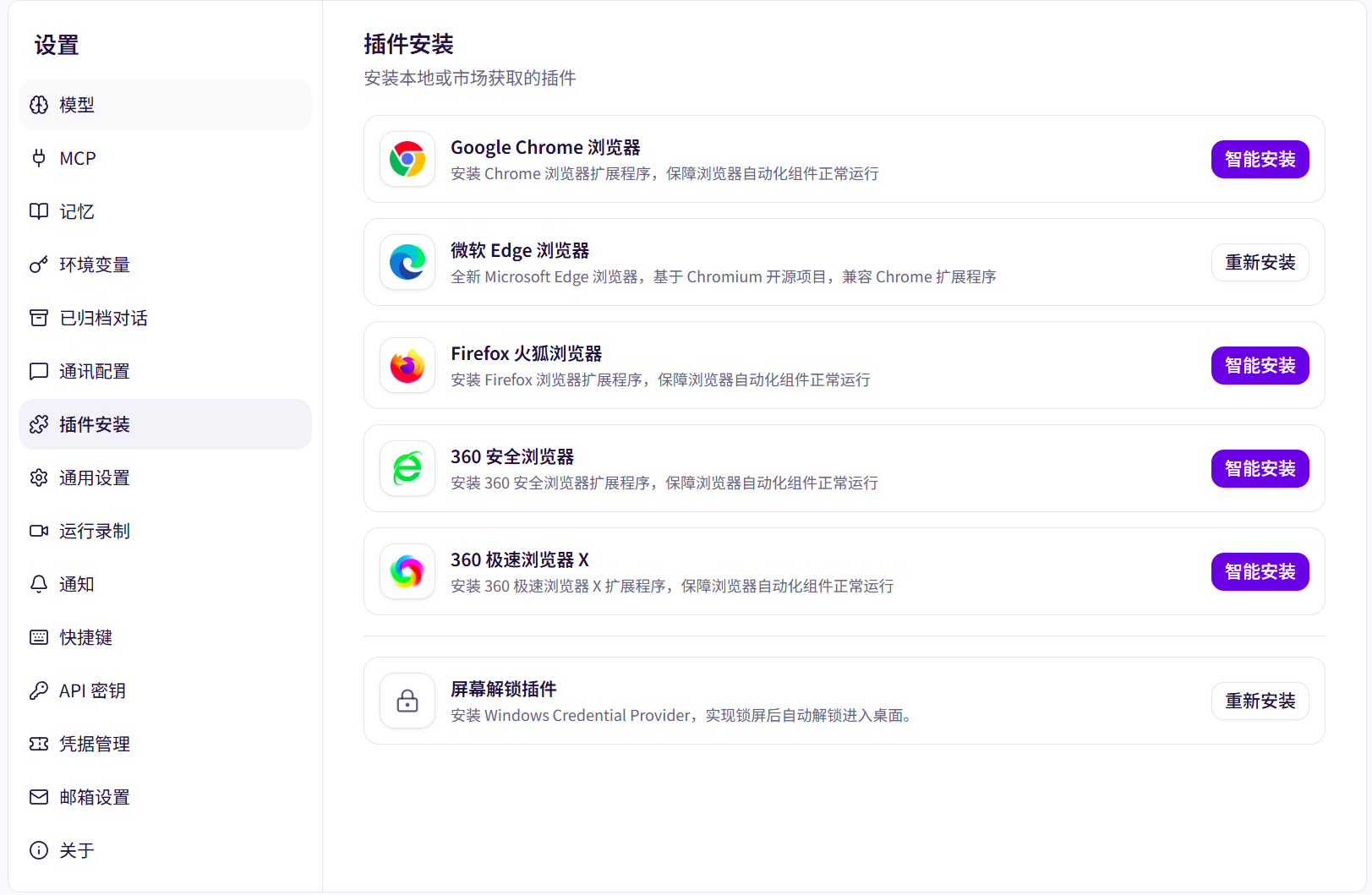Open the 关于 page
The width and height of the screenshot is (1372, 895).
point(166,850)
